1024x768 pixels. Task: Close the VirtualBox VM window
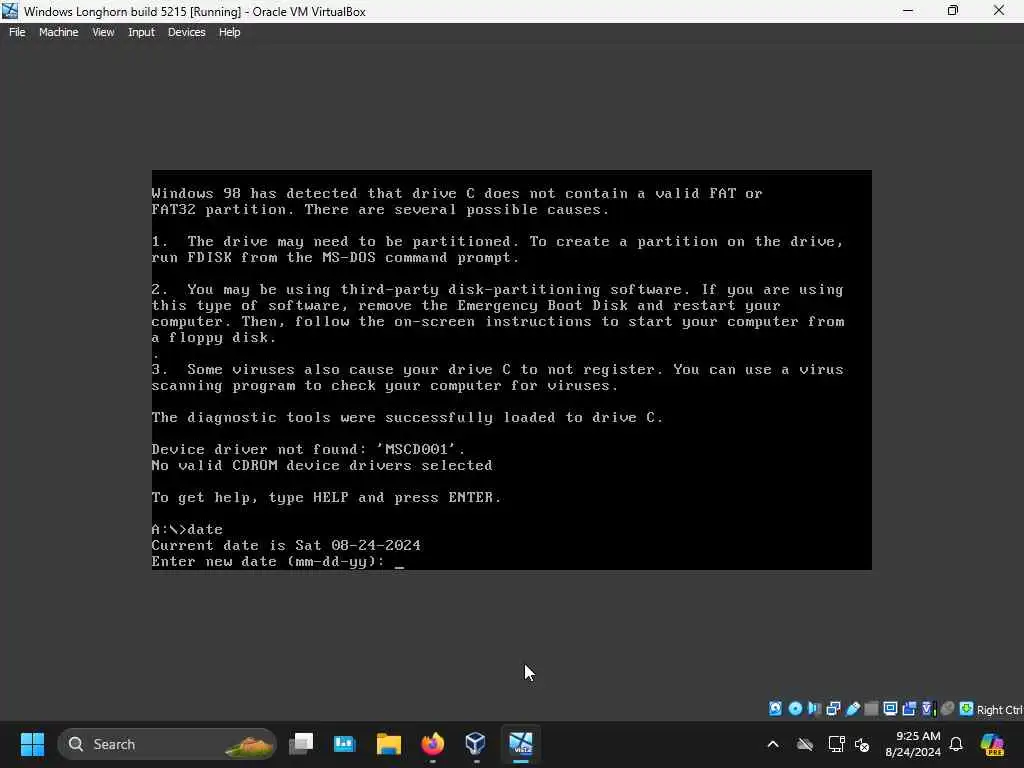coord(999,11)
